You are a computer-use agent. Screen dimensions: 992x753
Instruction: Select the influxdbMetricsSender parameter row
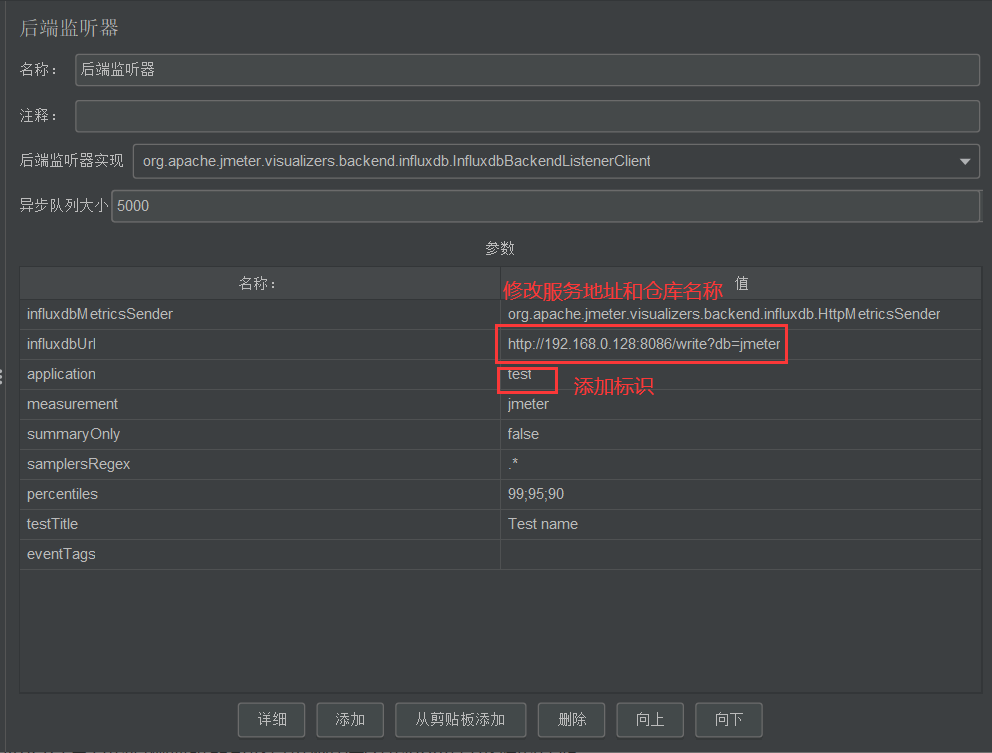click(x=260, y=315)
